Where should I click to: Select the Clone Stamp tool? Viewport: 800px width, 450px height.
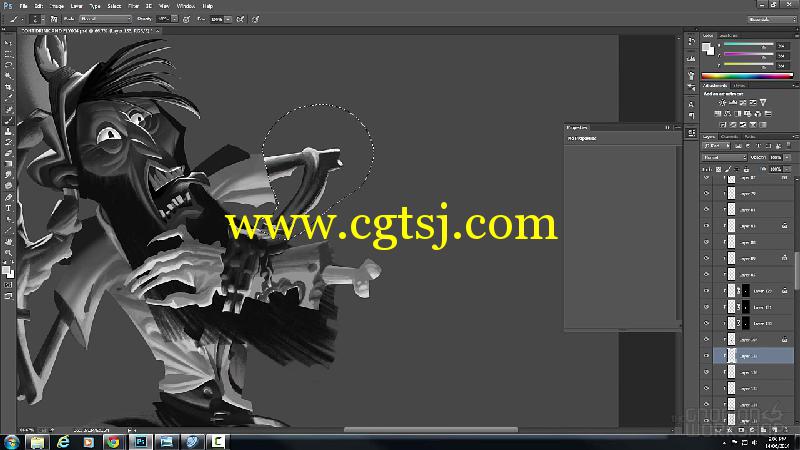pyautogui.click(x=8, y=132)
